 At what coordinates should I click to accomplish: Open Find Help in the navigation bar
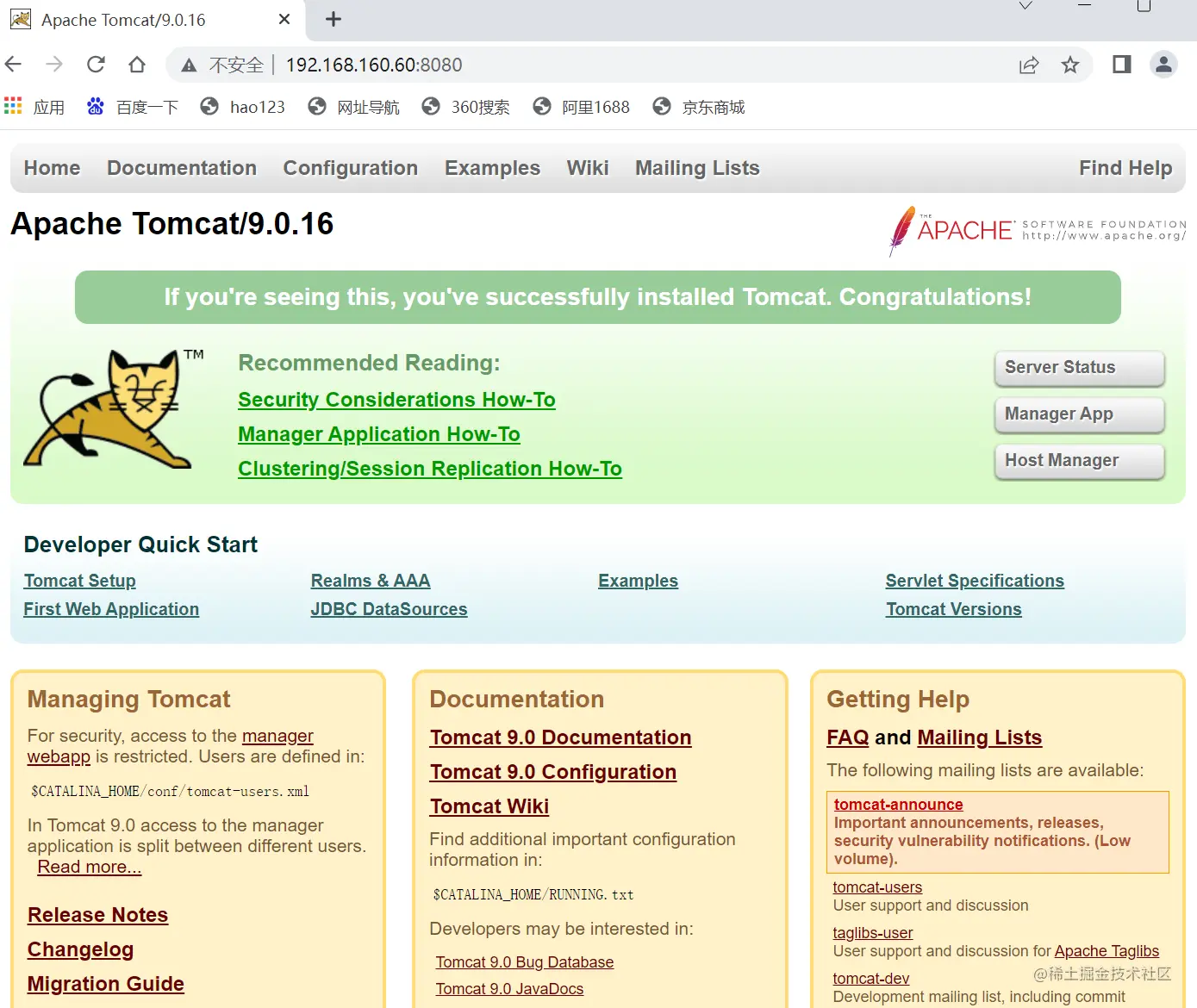point(1125,168)
